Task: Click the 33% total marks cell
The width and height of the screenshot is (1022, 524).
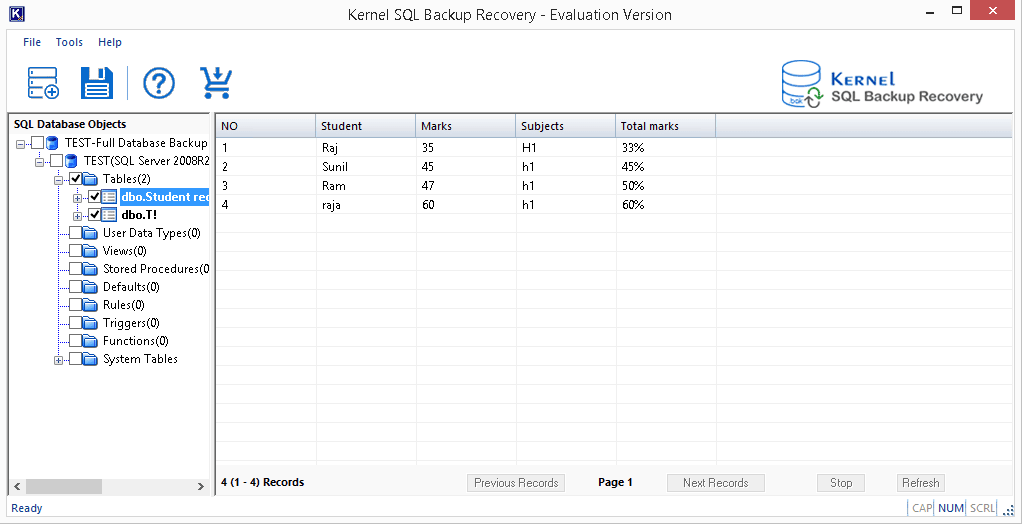Action: pyautogui.click(x=665, y=147)
